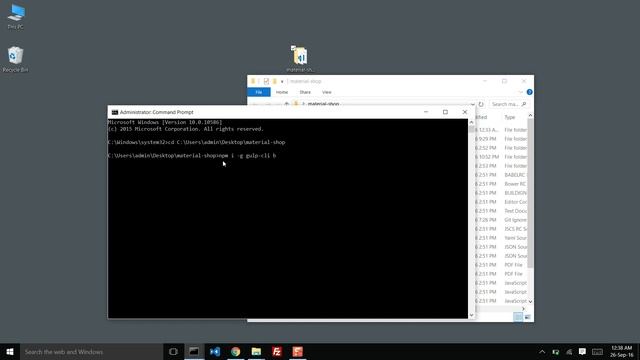Open File Explorer from the taskbar
Image resolution: width=640 pixels, height=360 pixels.
coord(256,351)
